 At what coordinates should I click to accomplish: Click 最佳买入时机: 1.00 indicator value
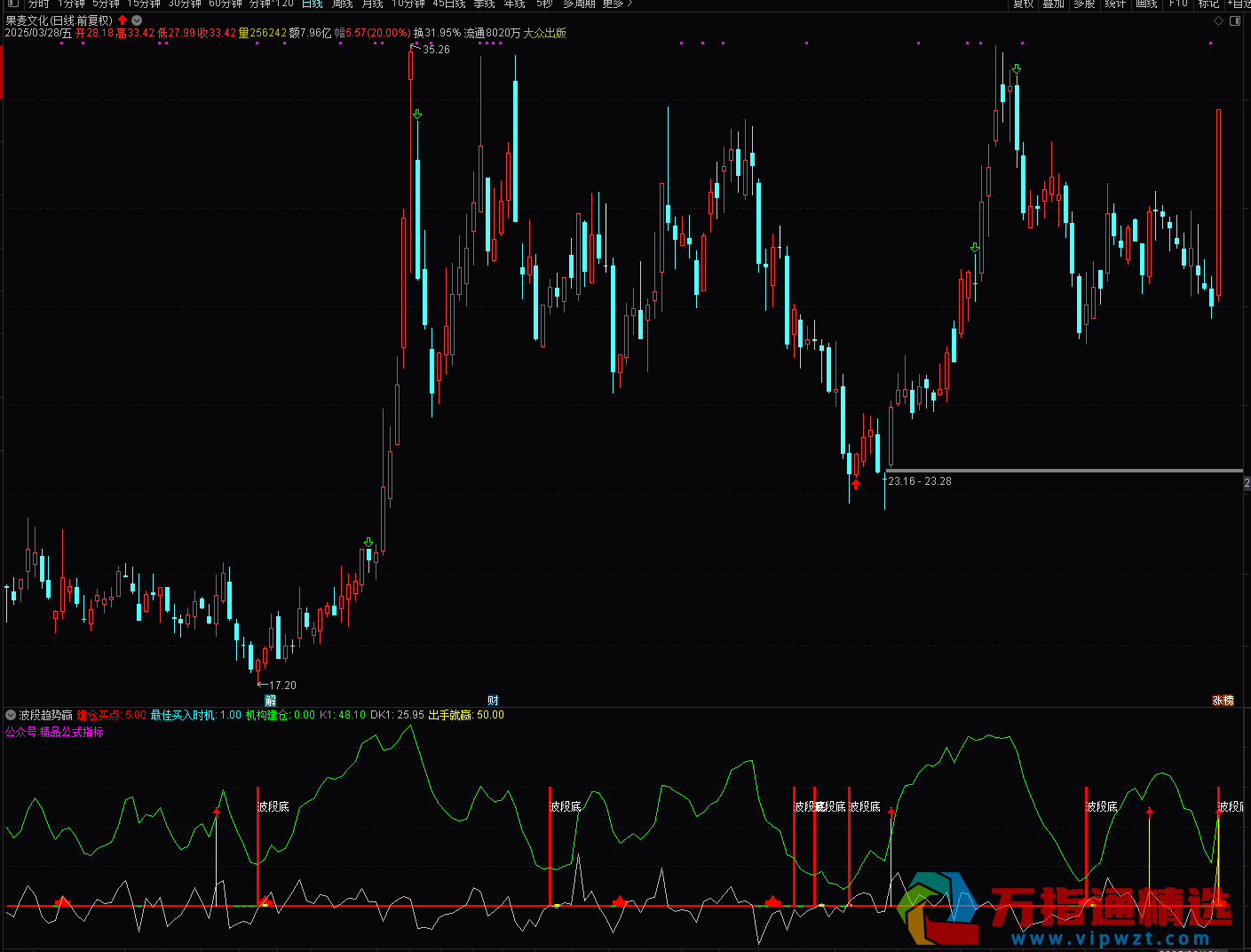coord(196,715)
